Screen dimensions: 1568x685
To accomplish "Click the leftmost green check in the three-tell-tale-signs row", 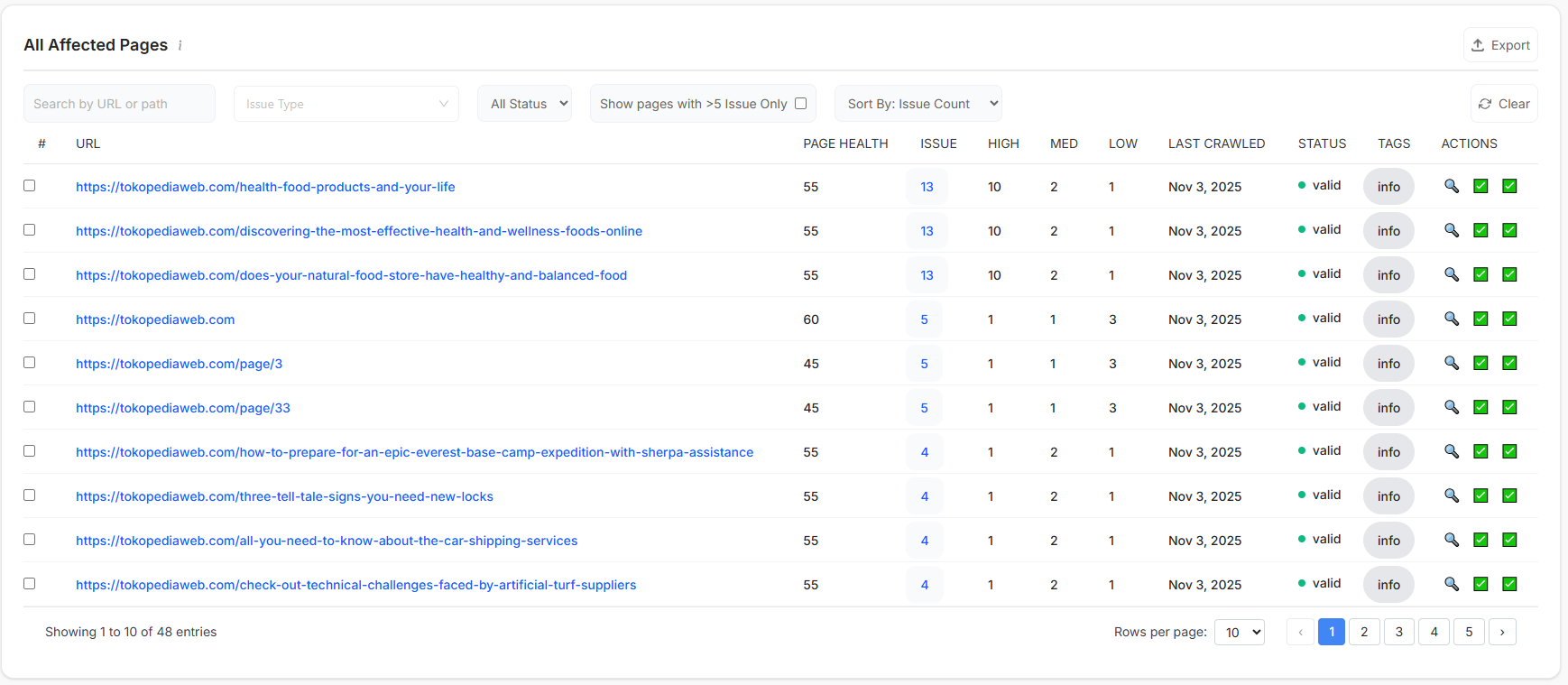I will click(1480, 495).
